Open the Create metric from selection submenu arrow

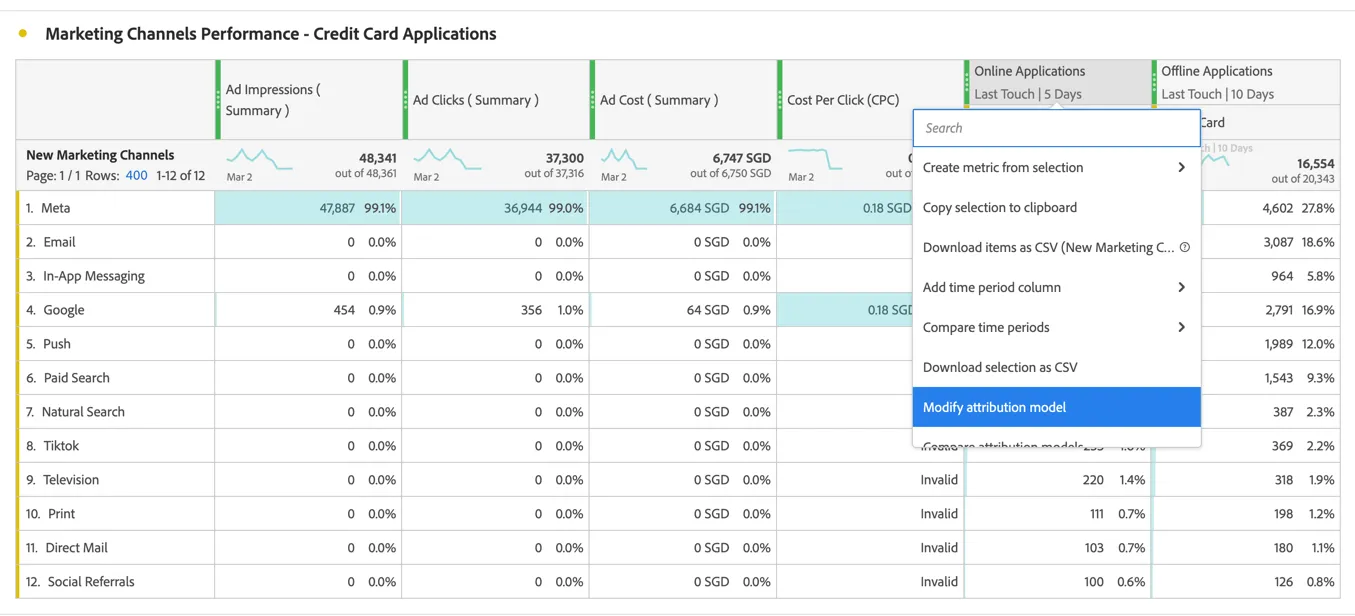[1182, 168]
